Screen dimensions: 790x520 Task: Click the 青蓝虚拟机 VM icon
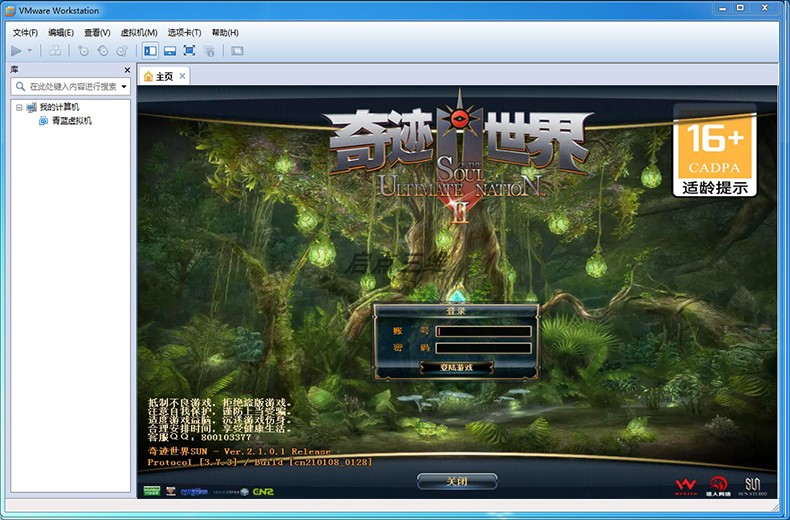44,121
